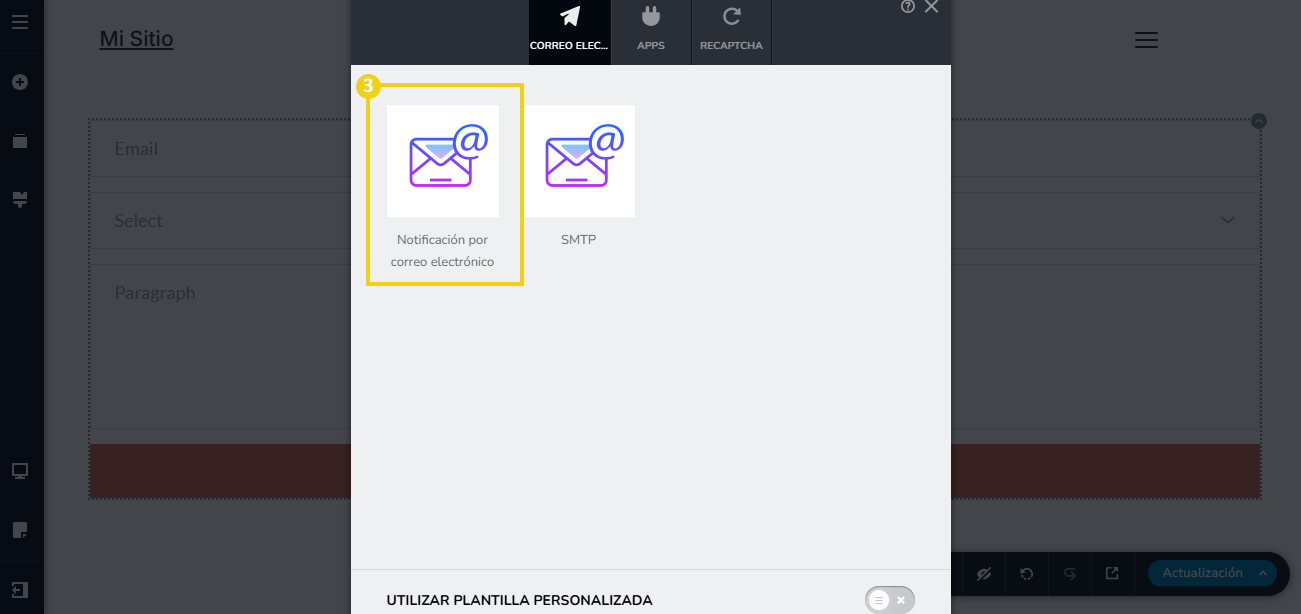Open the Mi Sitio link
The height and width of the screenshot is (614, 1301).
pos(136,39)
